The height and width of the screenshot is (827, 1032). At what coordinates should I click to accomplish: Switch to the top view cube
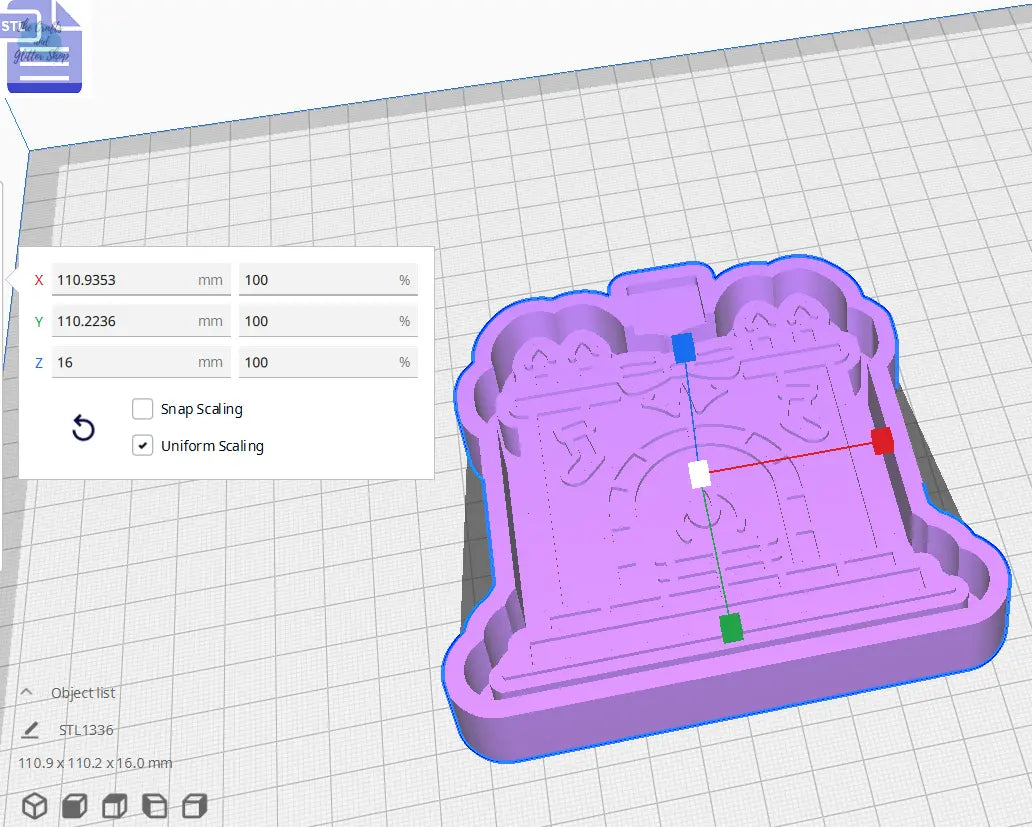pyautogui.click(x=115, y=806)
